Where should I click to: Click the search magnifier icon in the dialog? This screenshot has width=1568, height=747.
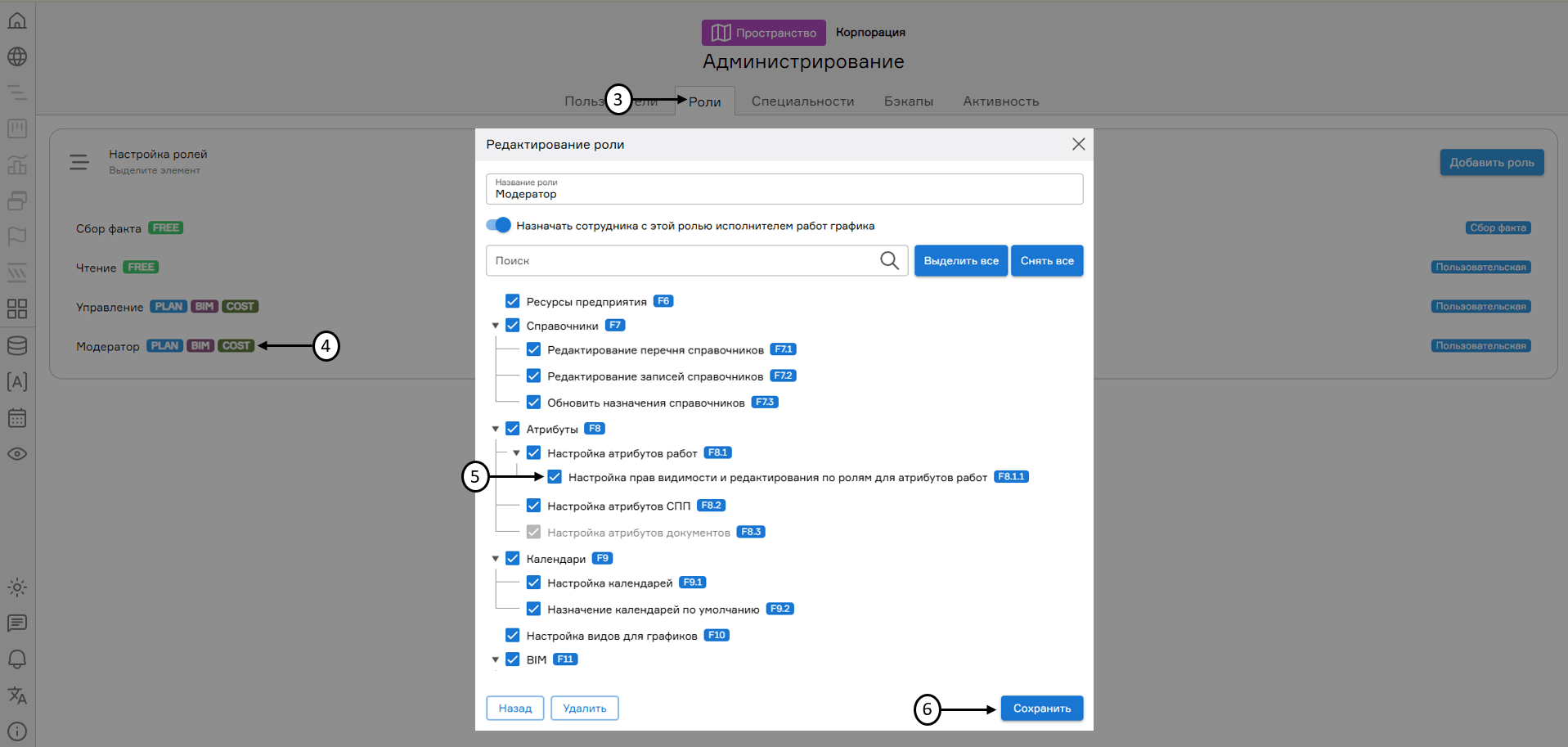coord(889,260)
